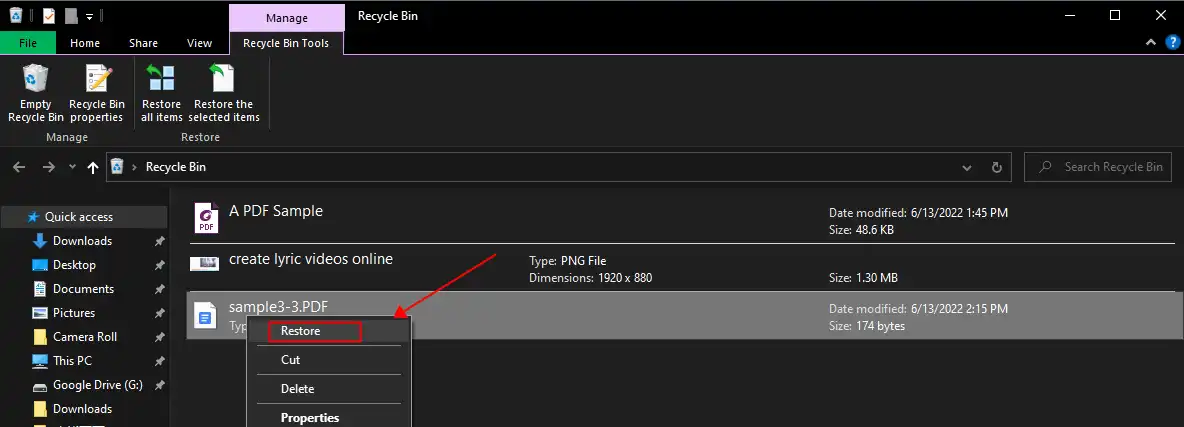The image size is (1184, 427).
Task: Refresh the Recycle Bin folder view
Action: click(x=996, y=168)
